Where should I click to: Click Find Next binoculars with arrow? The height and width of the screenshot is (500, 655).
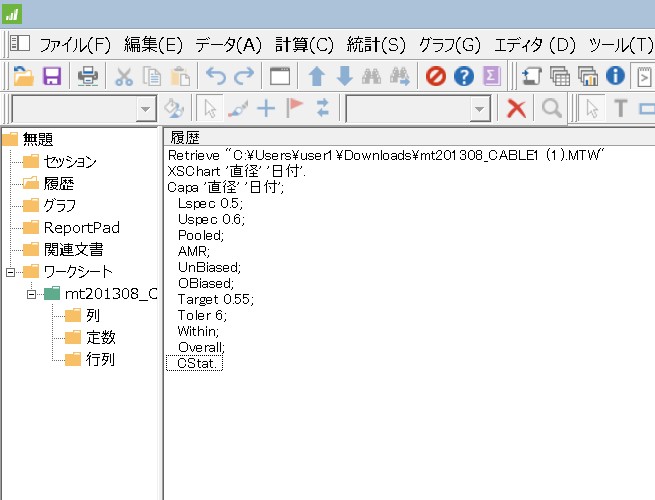(x=400, y=76)
